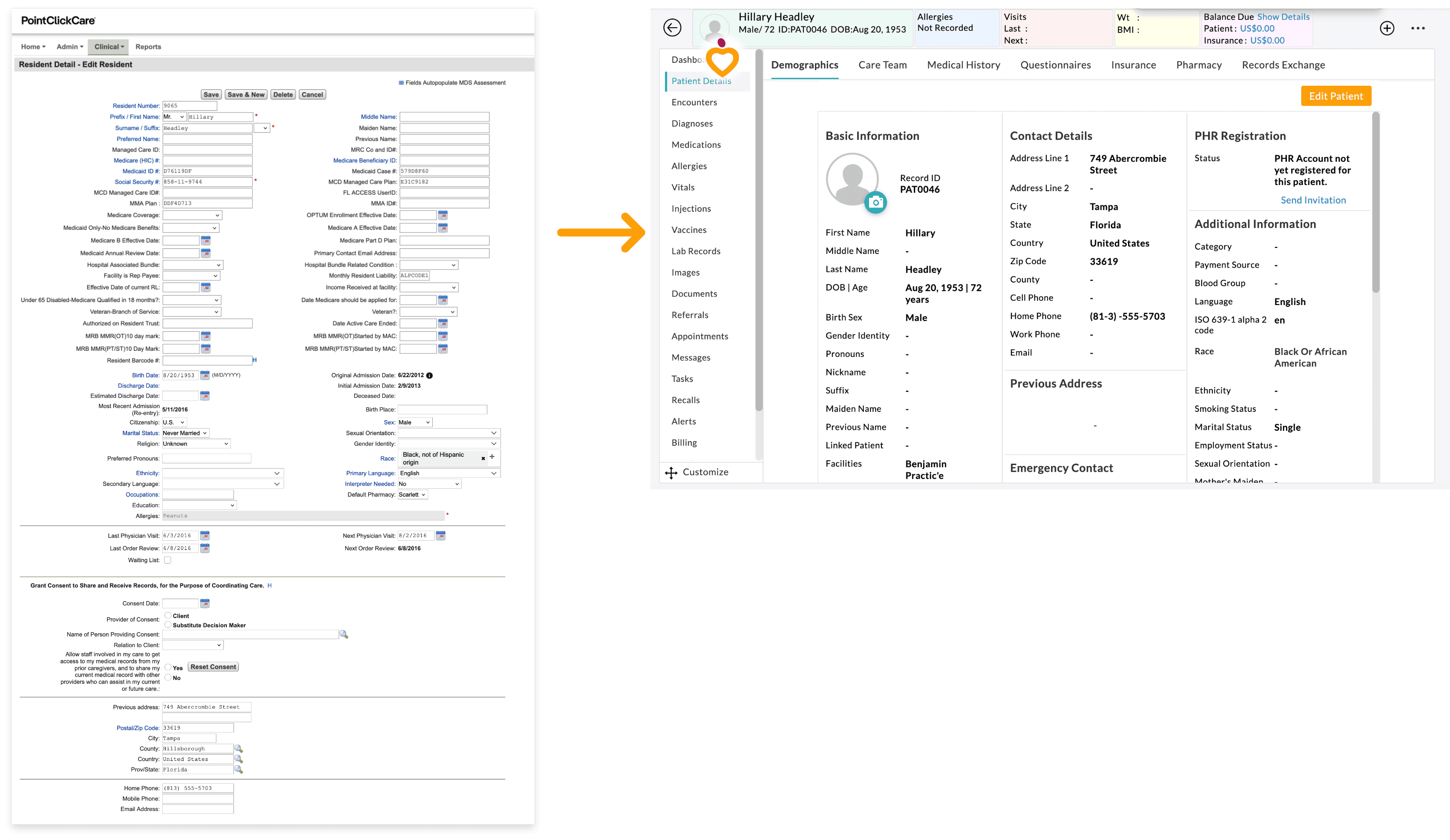Open the Primary Language dropdown
The width and height of the screenshot is (1450, 840).
pyautogui.click(x=449, y=473)
